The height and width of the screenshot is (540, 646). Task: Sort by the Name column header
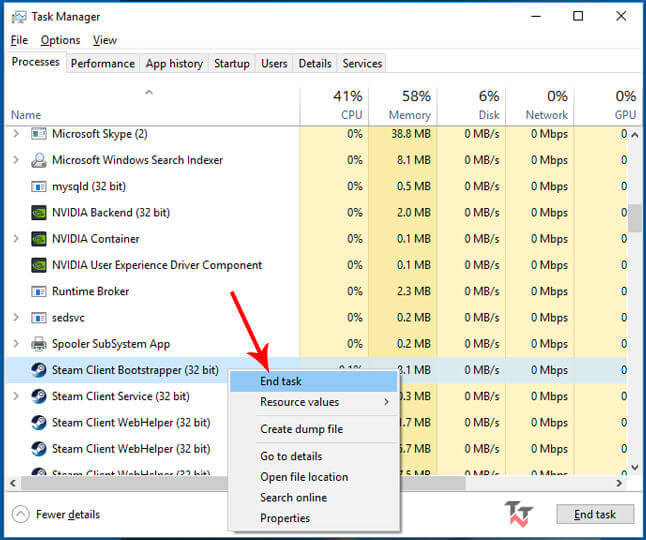coord(26,115)
